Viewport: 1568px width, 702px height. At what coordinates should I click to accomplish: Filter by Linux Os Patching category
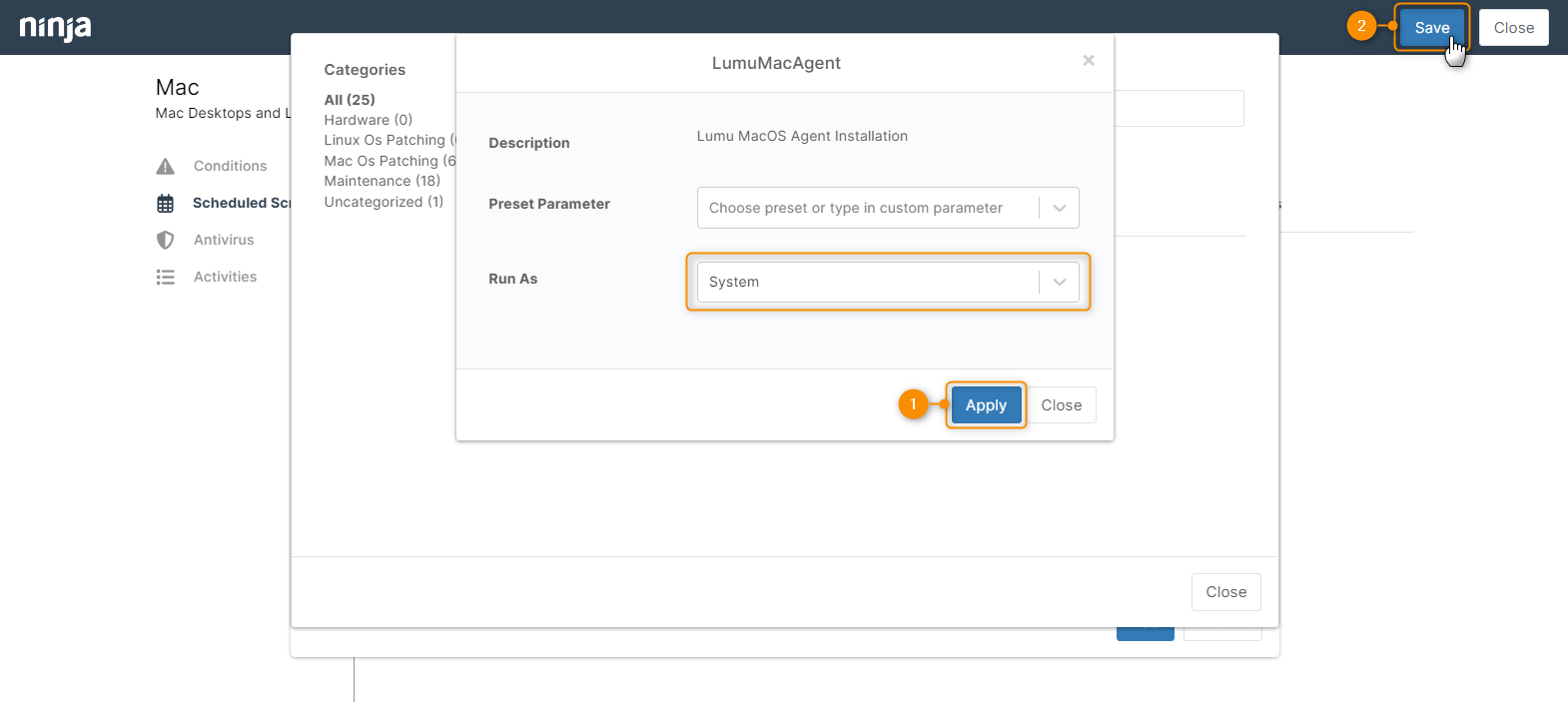point(386,141)
